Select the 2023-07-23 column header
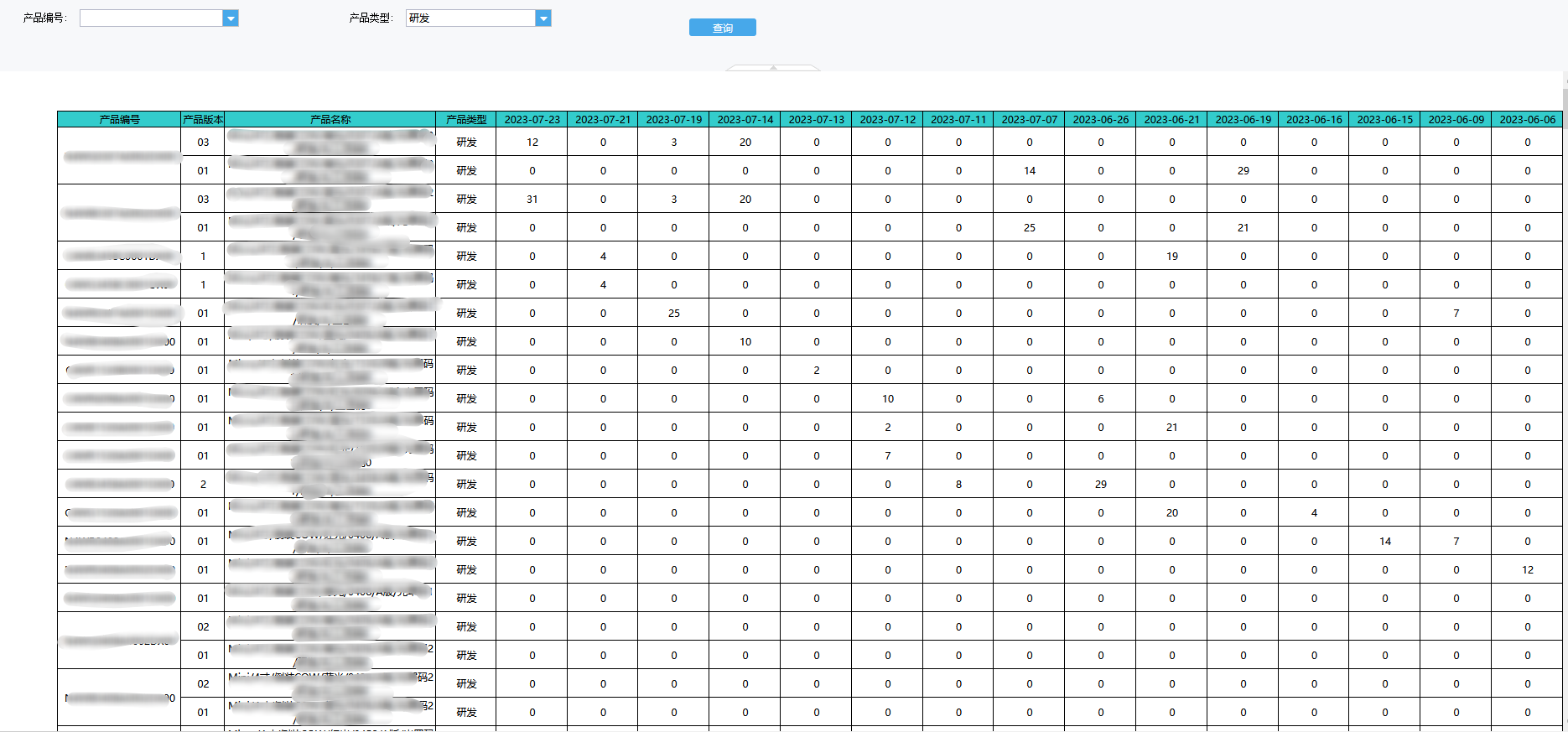The height and width of the screenshot is (732, 1568). (x=532, y=119)
